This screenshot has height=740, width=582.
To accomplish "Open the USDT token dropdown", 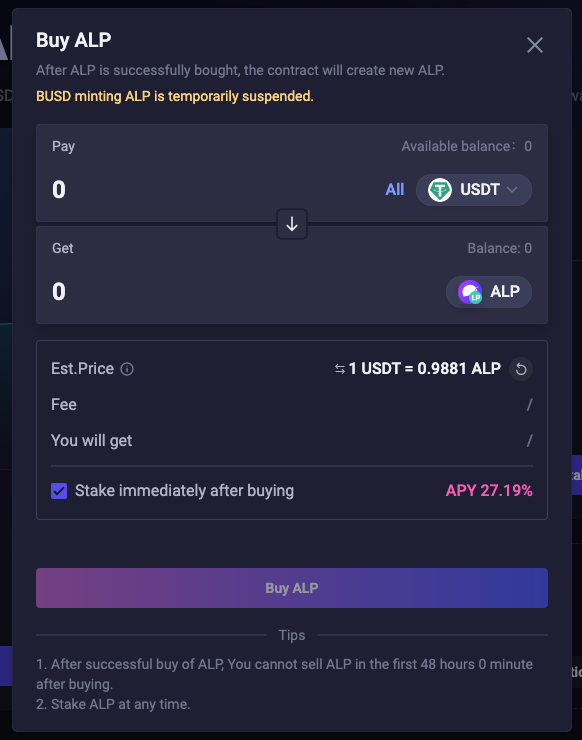I will [x=473, y=190].
